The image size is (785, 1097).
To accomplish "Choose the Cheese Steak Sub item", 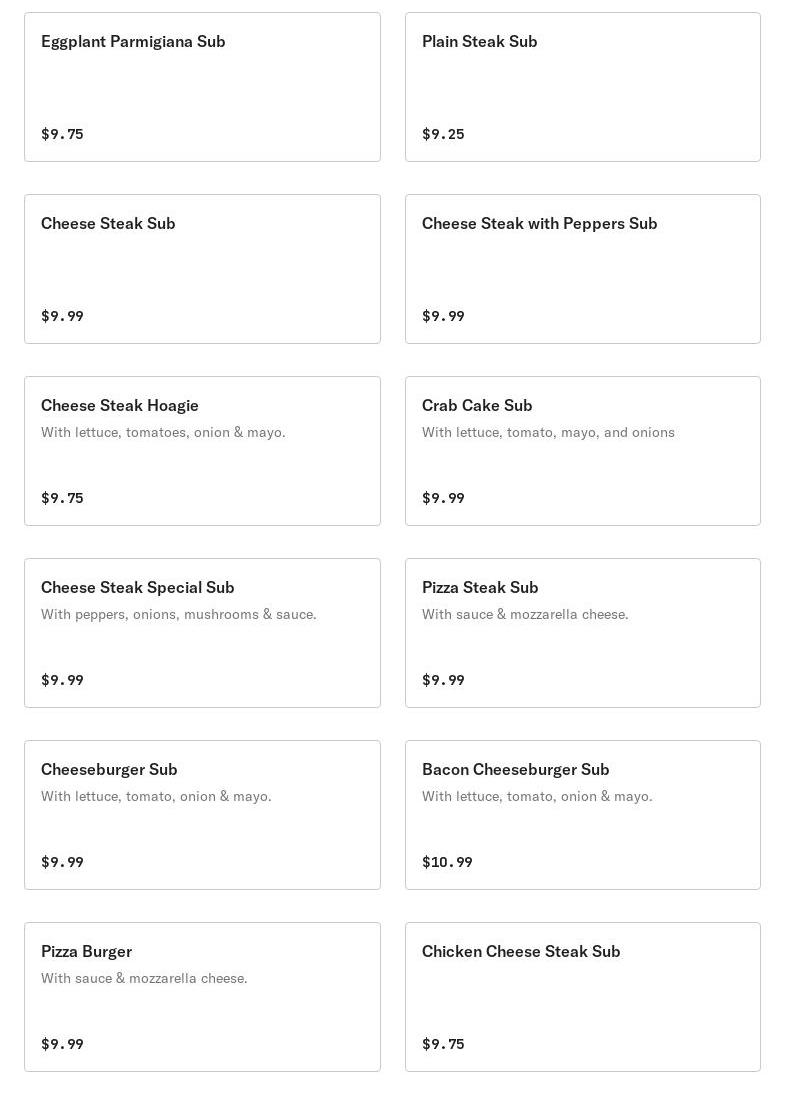I will click(202, 269).
